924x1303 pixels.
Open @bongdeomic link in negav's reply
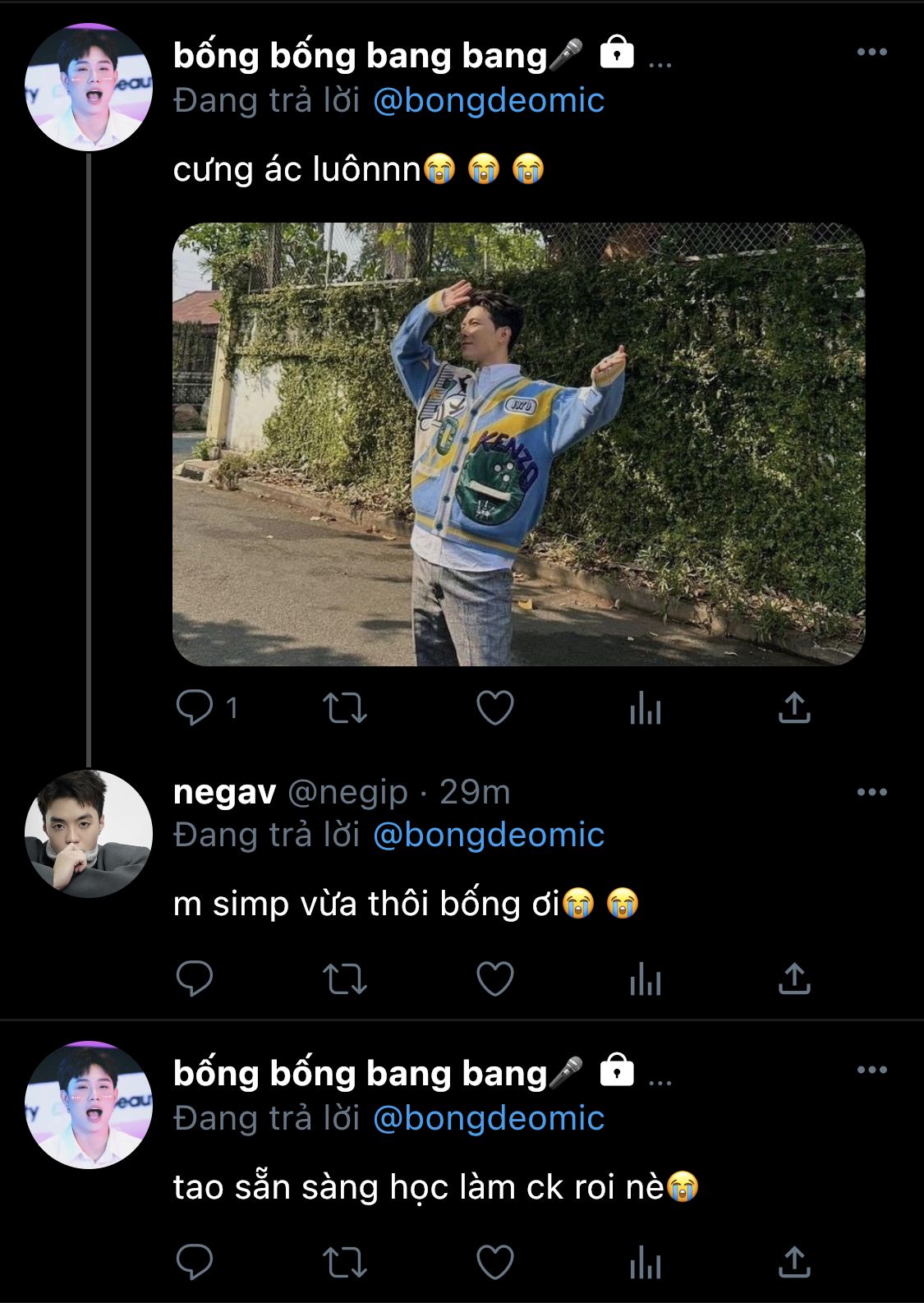(x=489, y=836)
